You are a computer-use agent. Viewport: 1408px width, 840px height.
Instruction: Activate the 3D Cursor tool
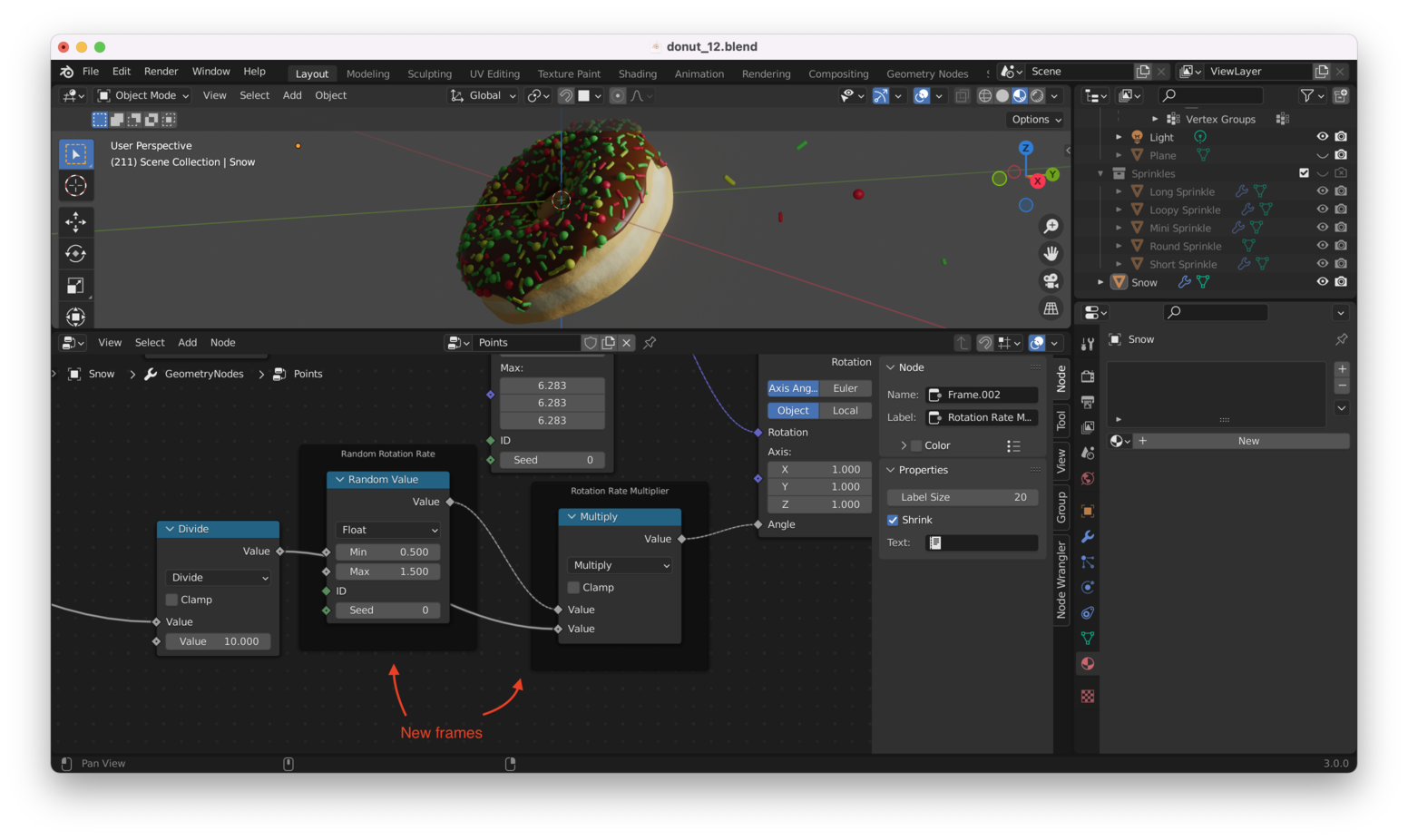pyautogui.click(x=76, y=186)
